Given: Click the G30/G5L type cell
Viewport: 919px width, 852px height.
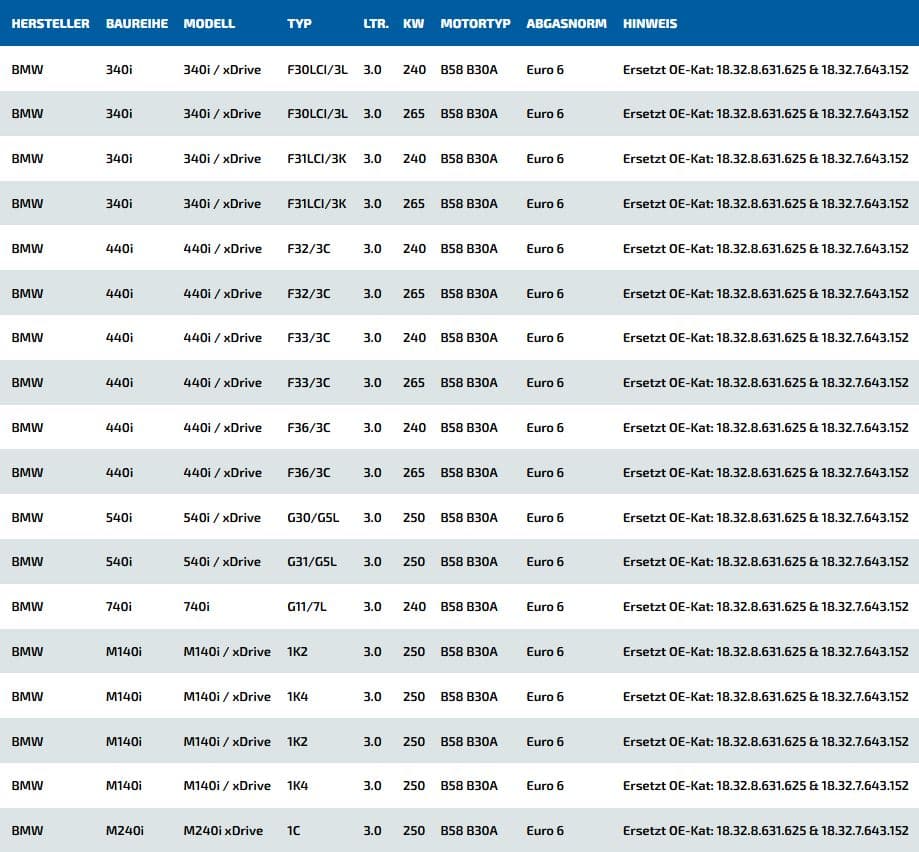Looking at the screenshot, I should 313,517.
